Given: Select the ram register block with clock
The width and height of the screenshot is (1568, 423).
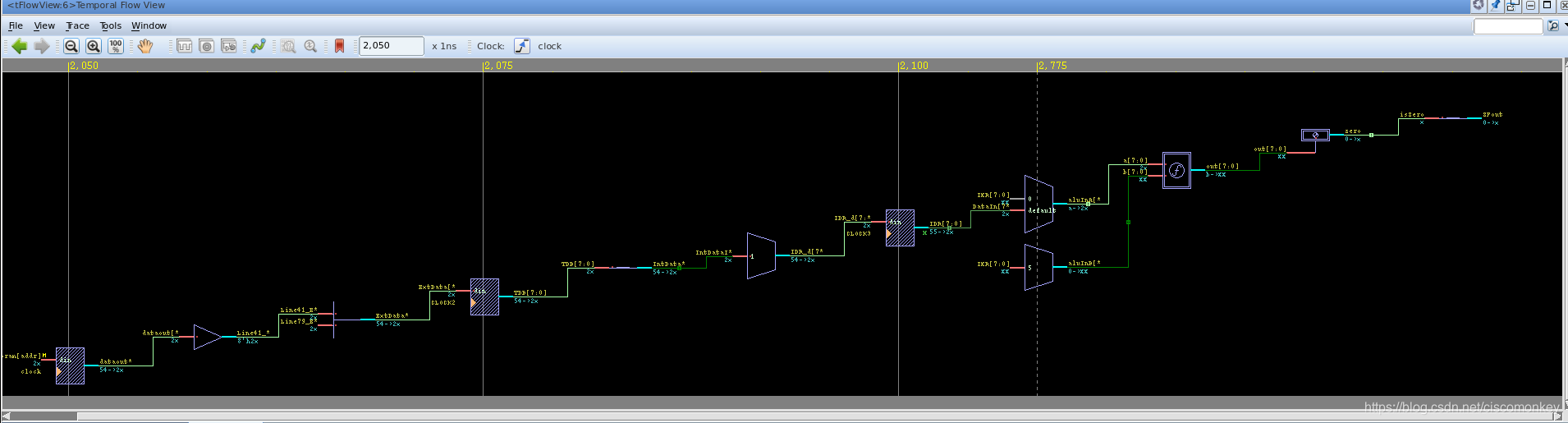Looking at the screenshot, I should click(70, 366).
